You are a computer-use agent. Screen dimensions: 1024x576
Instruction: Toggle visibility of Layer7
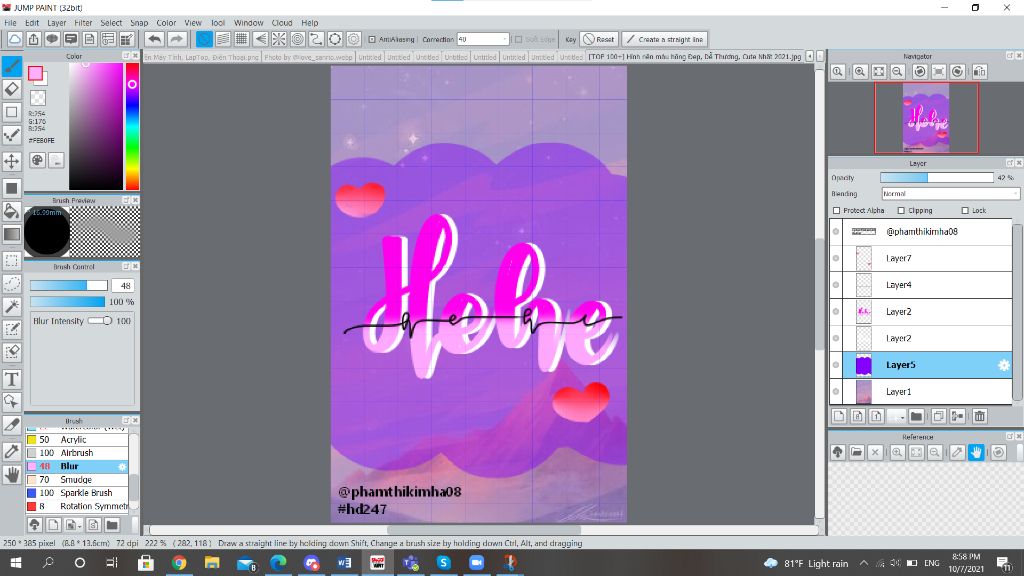point(836,259)
